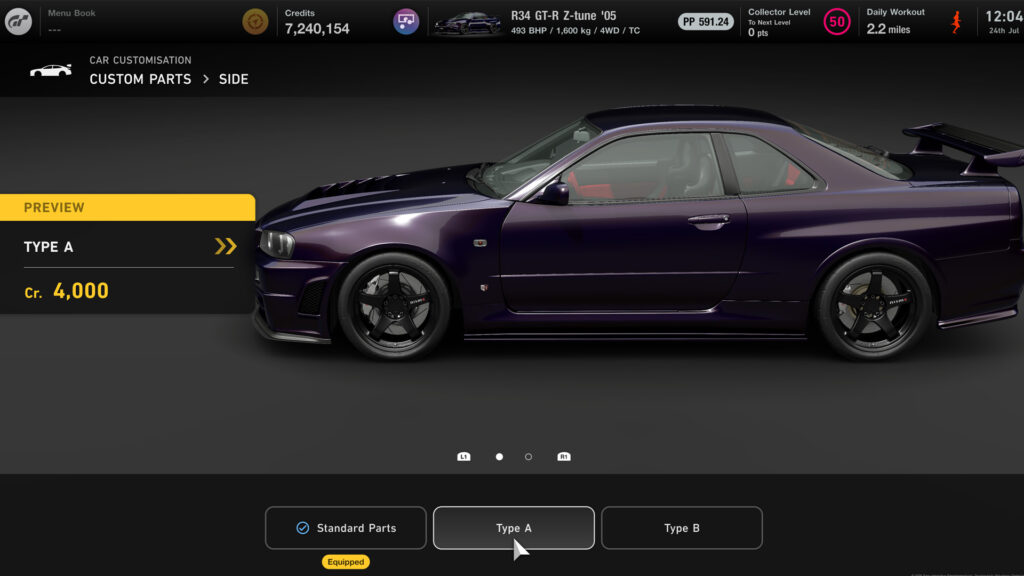Click the Gran Turismo logo icon
1024x576 pixels.
[x=18, y=22]
